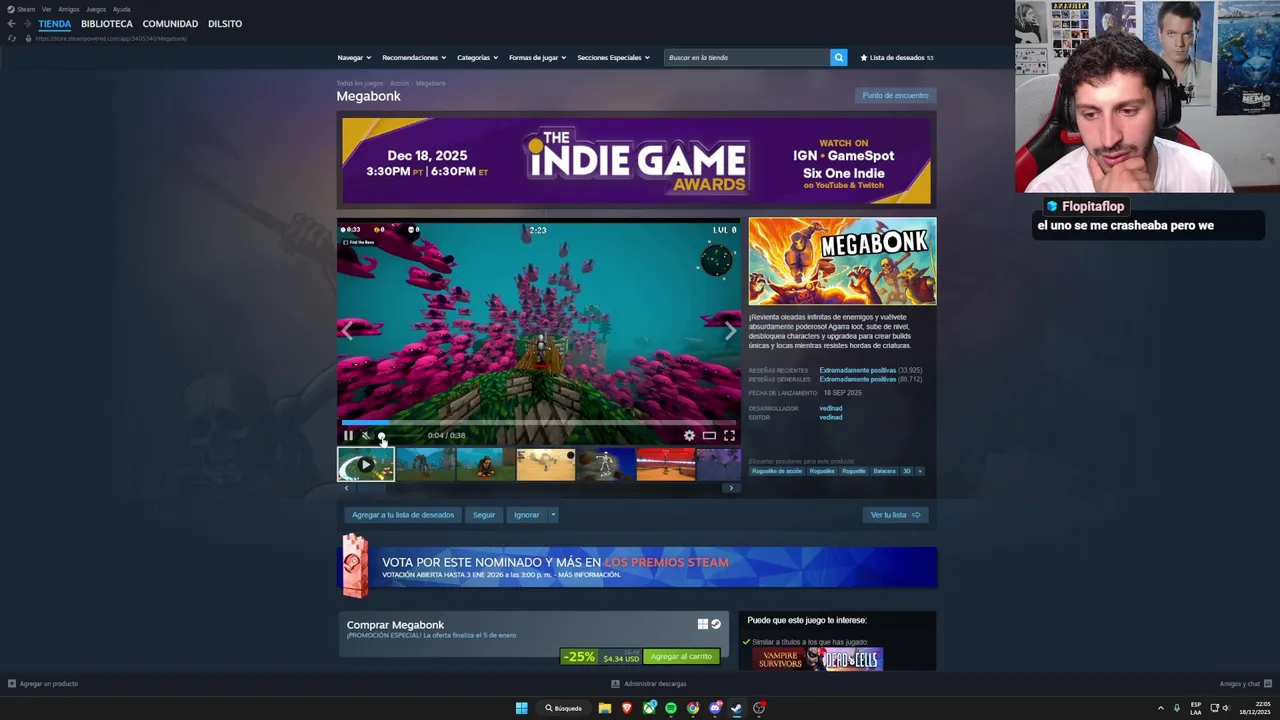1280x720 pixels.
Task: Open Amigos y chat panel
Action: click(1245, 684)
